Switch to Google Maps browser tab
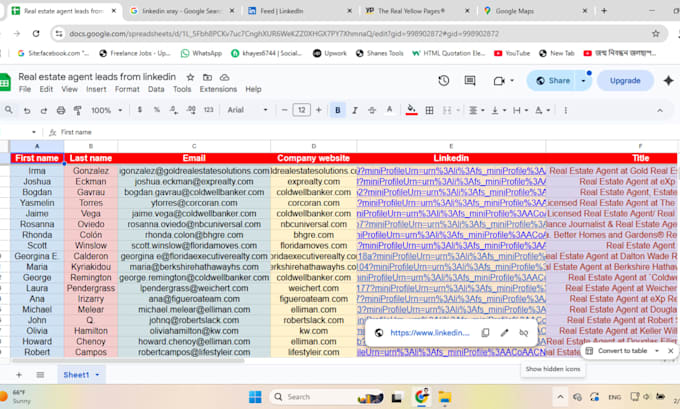 [534, 11]
